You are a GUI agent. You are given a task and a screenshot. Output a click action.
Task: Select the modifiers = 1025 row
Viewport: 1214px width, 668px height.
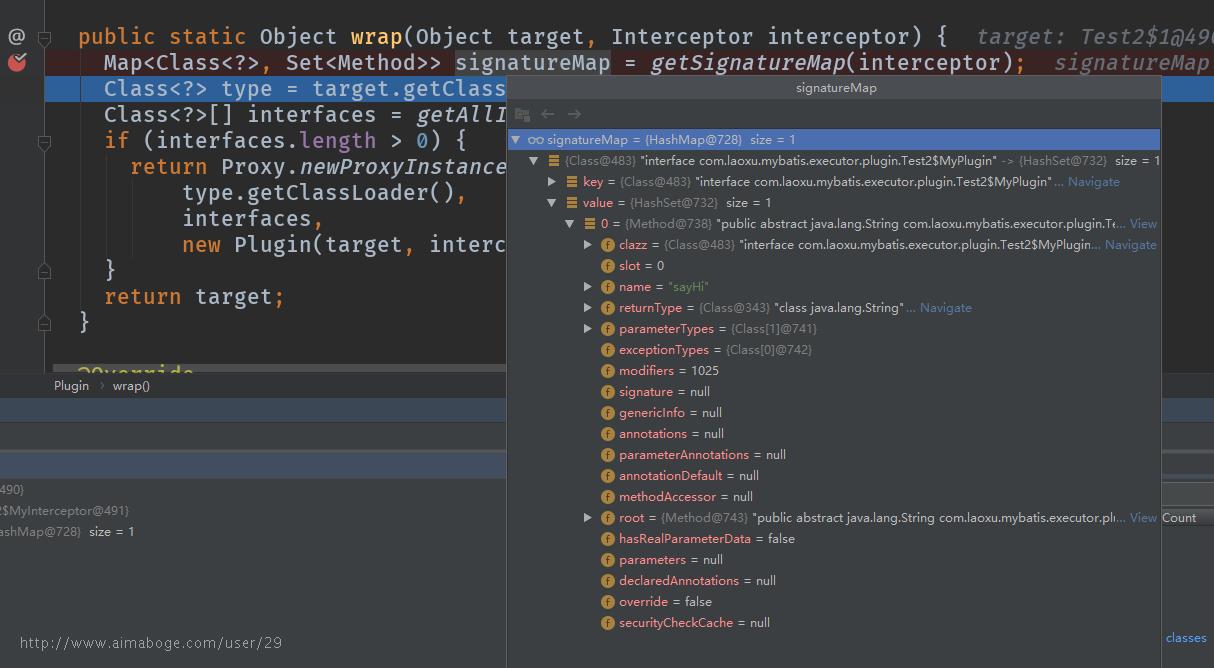click(833, 371)
